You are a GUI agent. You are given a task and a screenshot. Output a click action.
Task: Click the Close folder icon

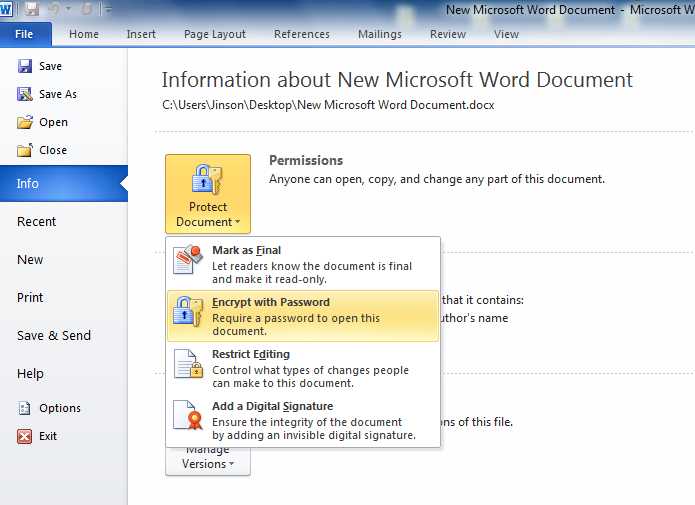(x=25, y=150)
